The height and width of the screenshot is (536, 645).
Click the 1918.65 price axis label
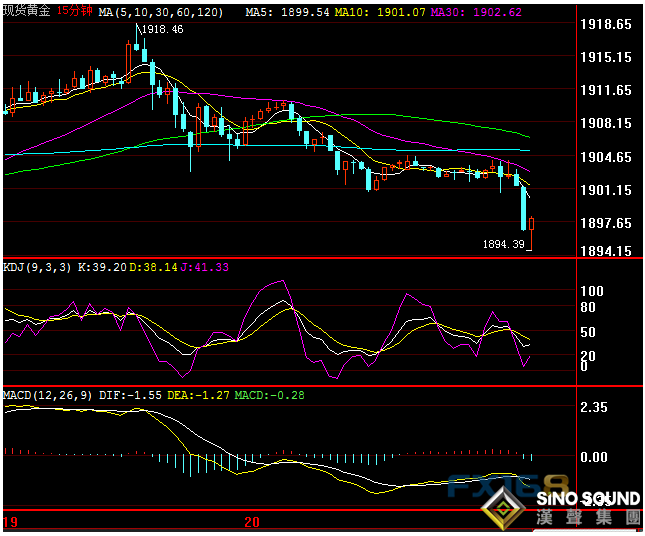[x=607, y=23]
